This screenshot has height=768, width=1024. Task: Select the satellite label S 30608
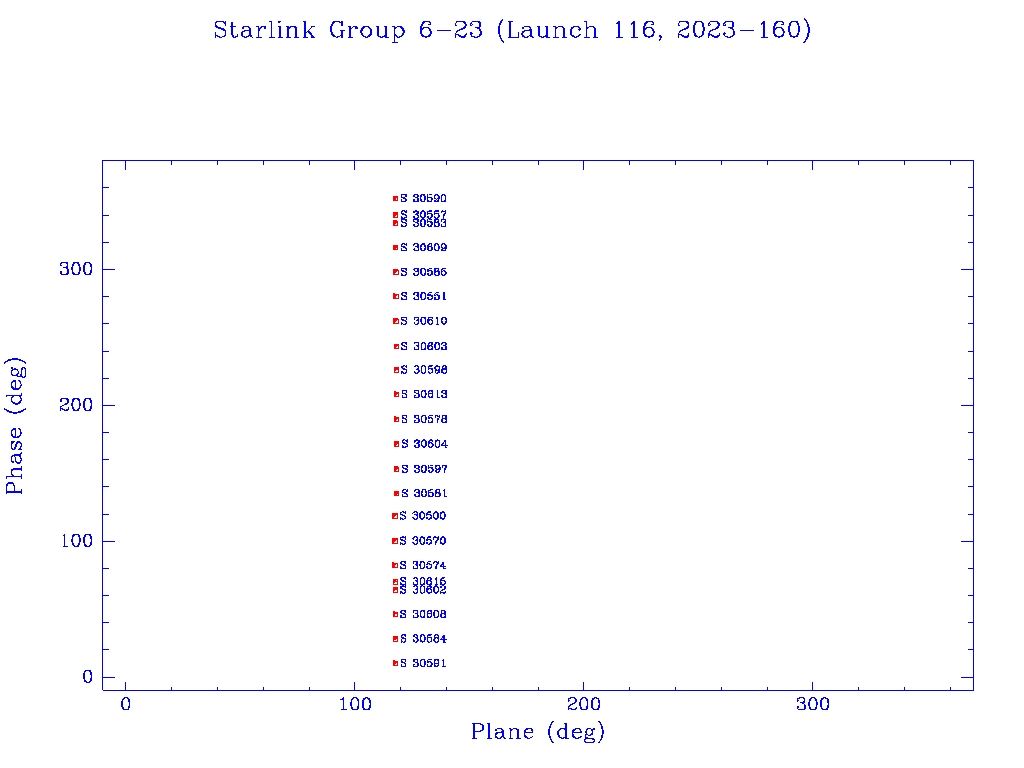tap(423, 615)
